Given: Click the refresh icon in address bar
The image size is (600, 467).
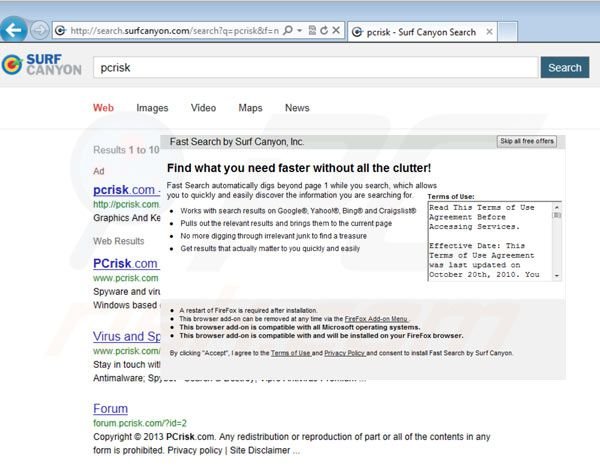Looking at the screenshot, I should pyautogui.click(x=322, y=32).
